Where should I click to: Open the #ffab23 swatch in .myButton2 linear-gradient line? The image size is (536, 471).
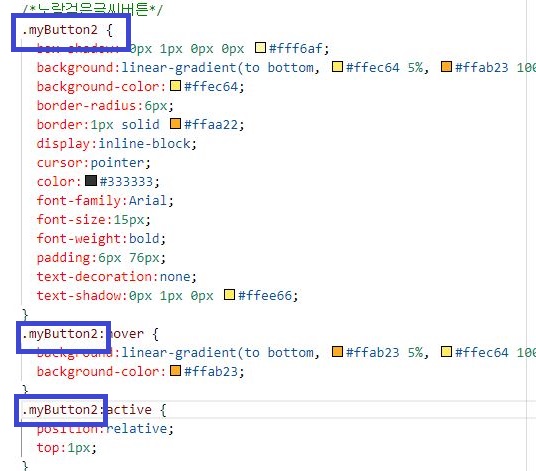point(446,66)
